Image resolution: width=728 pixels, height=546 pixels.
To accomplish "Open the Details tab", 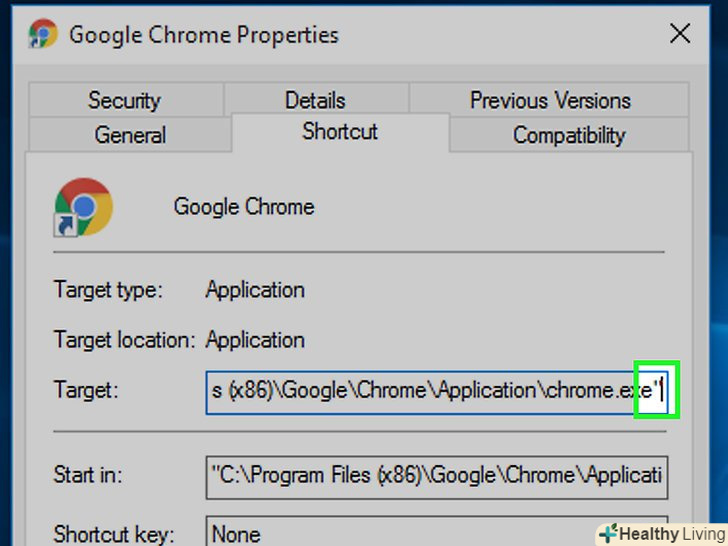I will [x=315, y=100].
